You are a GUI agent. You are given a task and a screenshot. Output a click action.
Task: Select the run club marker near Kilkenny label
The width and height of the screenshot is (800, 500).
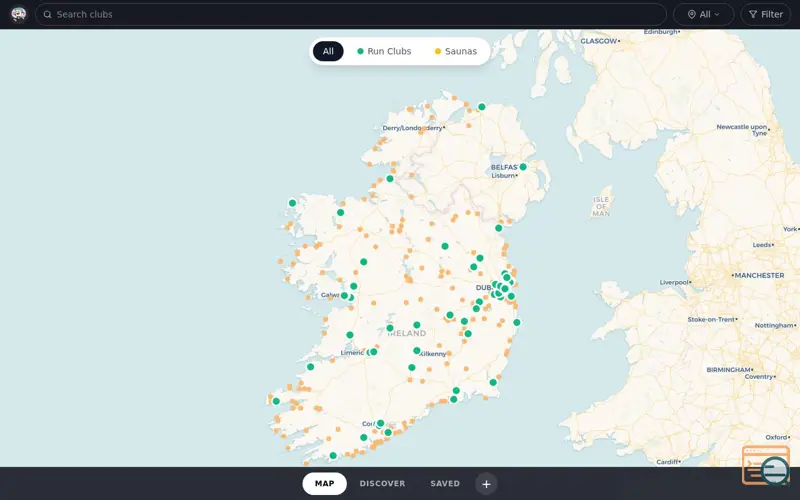pos(417,351)
